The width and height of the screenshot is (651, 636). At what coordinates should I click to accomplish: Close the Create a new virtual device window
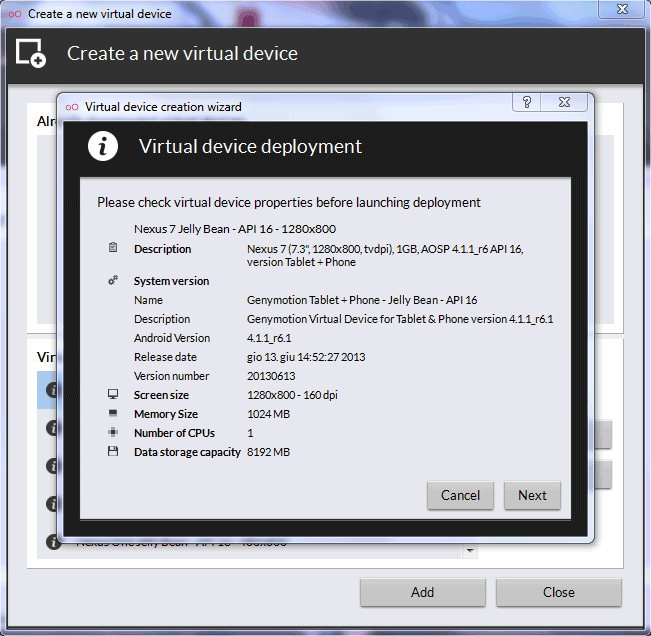pyautogui.click(x=622, y=9)
